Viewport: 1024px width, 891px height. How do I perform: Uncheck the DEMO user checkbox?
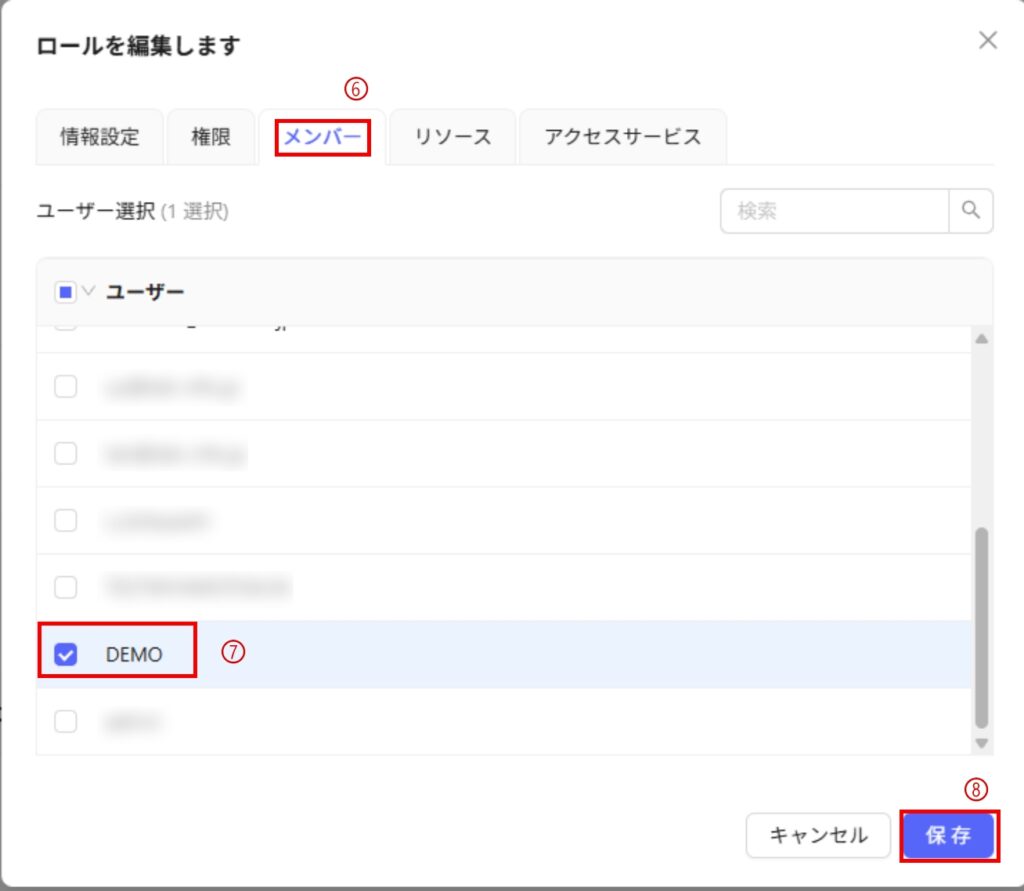tap(66, 655)
